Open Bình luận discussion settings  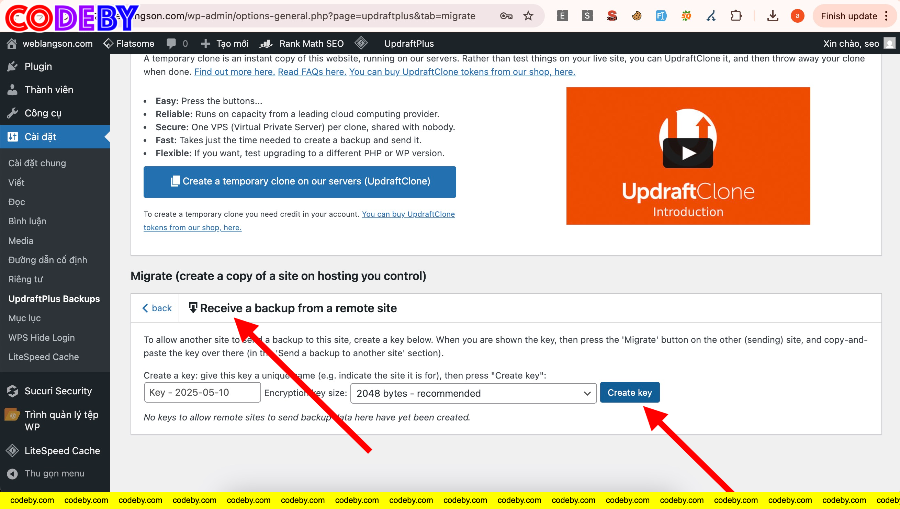[x=27, y=221]
